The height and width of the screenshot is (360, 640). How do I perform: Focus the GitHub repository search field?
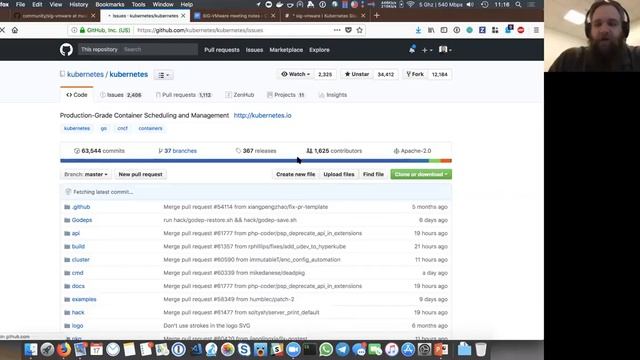pos(159,49)
